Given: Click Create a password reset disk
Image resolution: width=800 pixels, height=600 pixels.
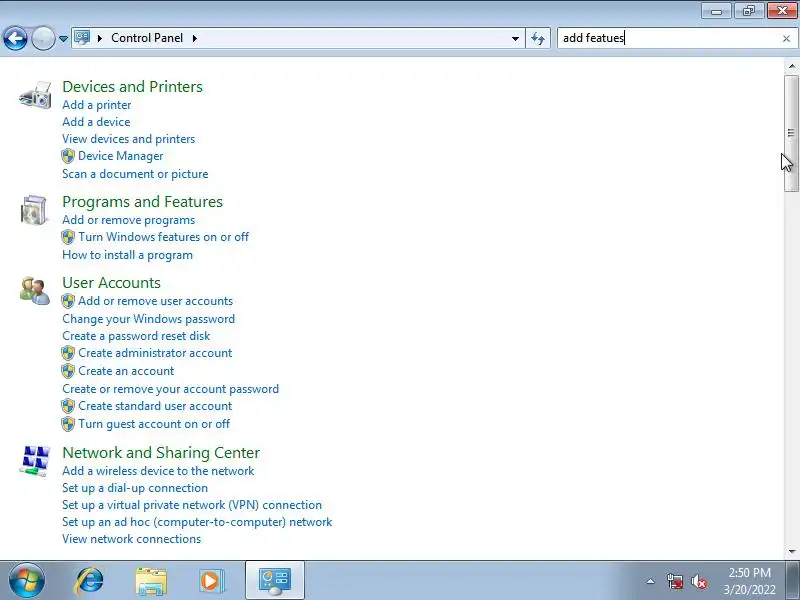Looking at the screenshot, I should pos(136,336).
